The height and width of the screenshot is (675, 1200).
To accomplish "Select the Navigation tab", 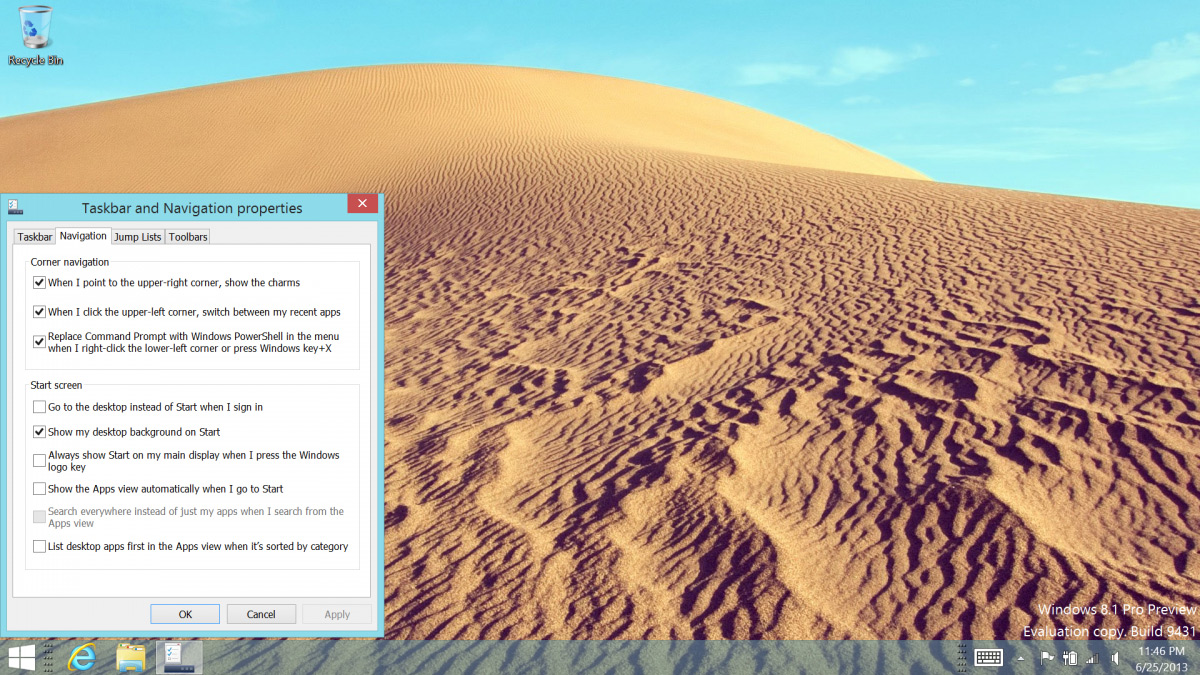I will pos(83,236).
